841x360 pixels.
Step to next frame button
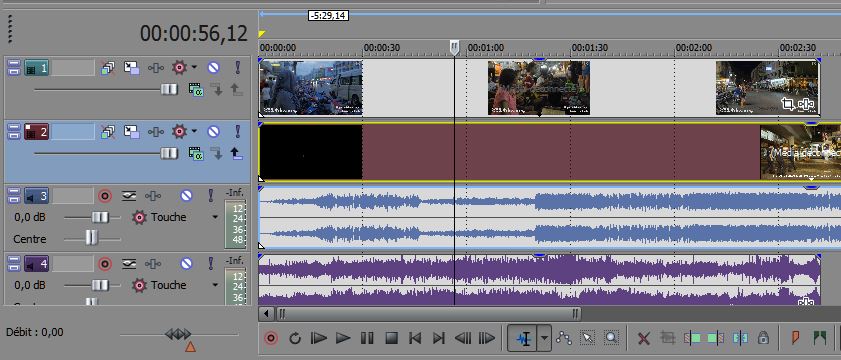pos(486,338)
